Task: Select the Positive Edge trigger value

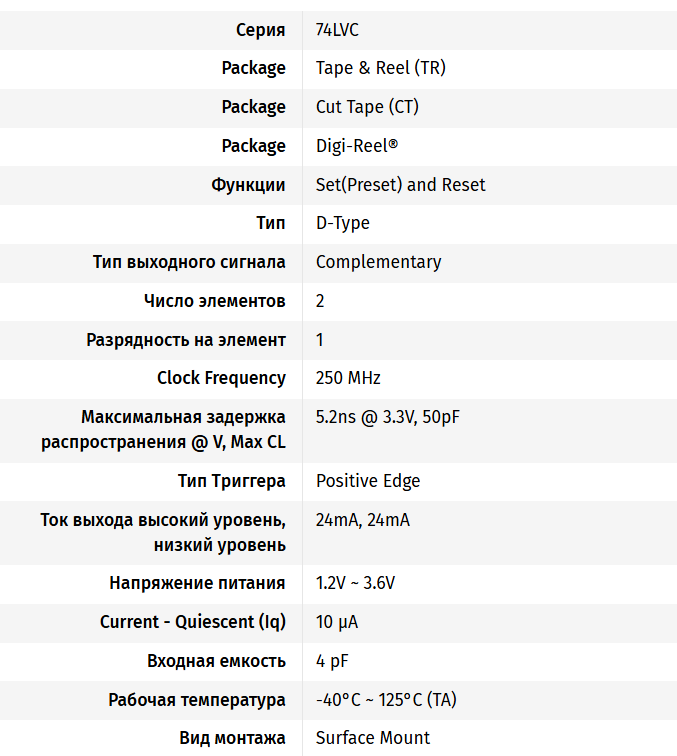Action: (367, 481)
